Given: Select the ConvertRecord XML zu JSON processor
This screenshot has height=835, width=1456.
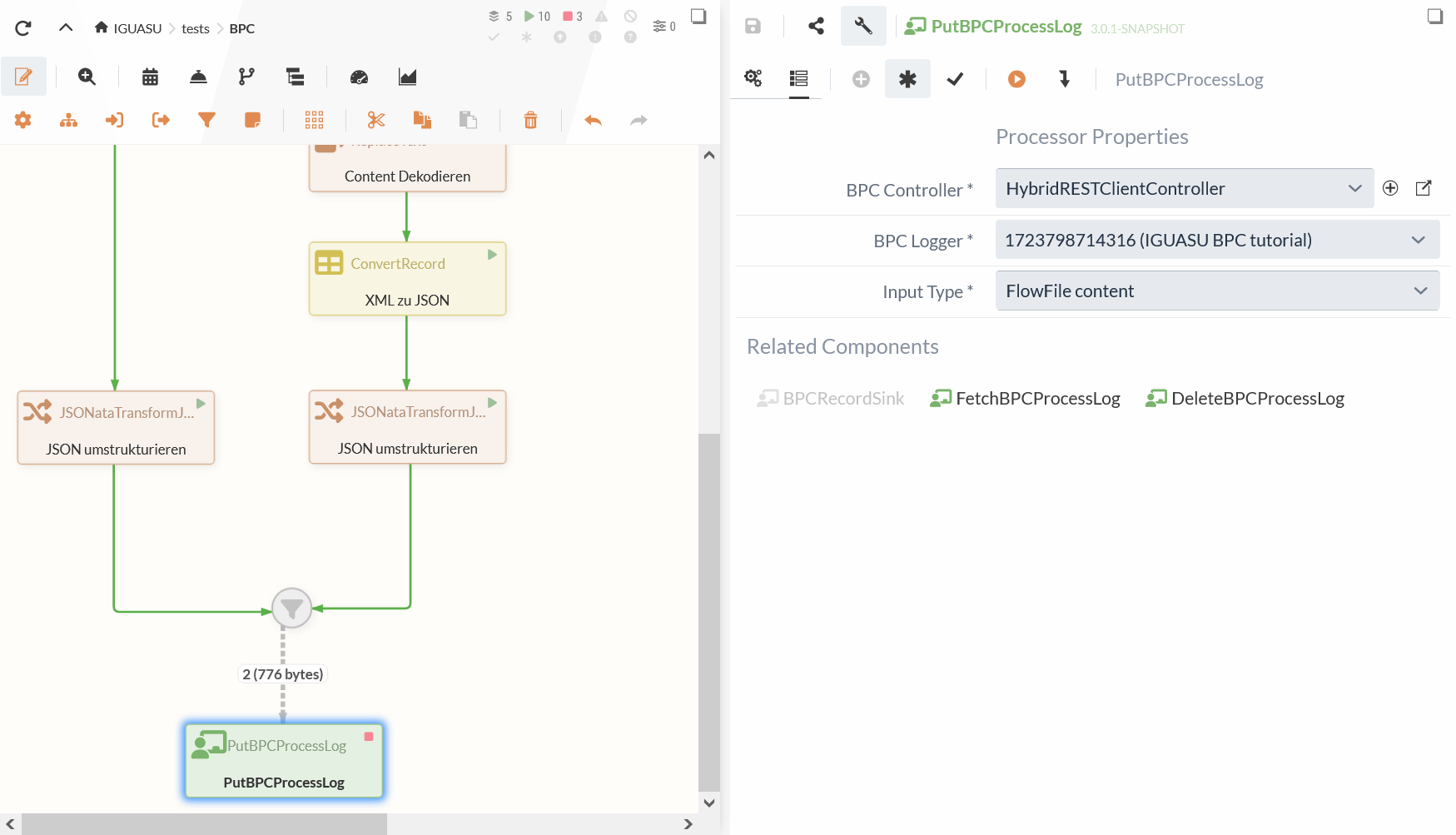Looking at the screenshot, I should point(407,279).
